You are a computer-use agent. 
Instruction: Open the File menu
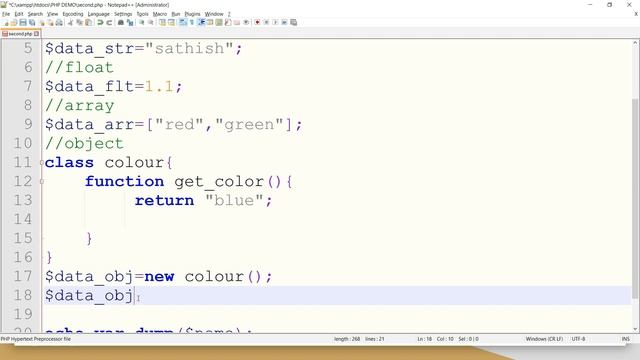coord(6,14)
